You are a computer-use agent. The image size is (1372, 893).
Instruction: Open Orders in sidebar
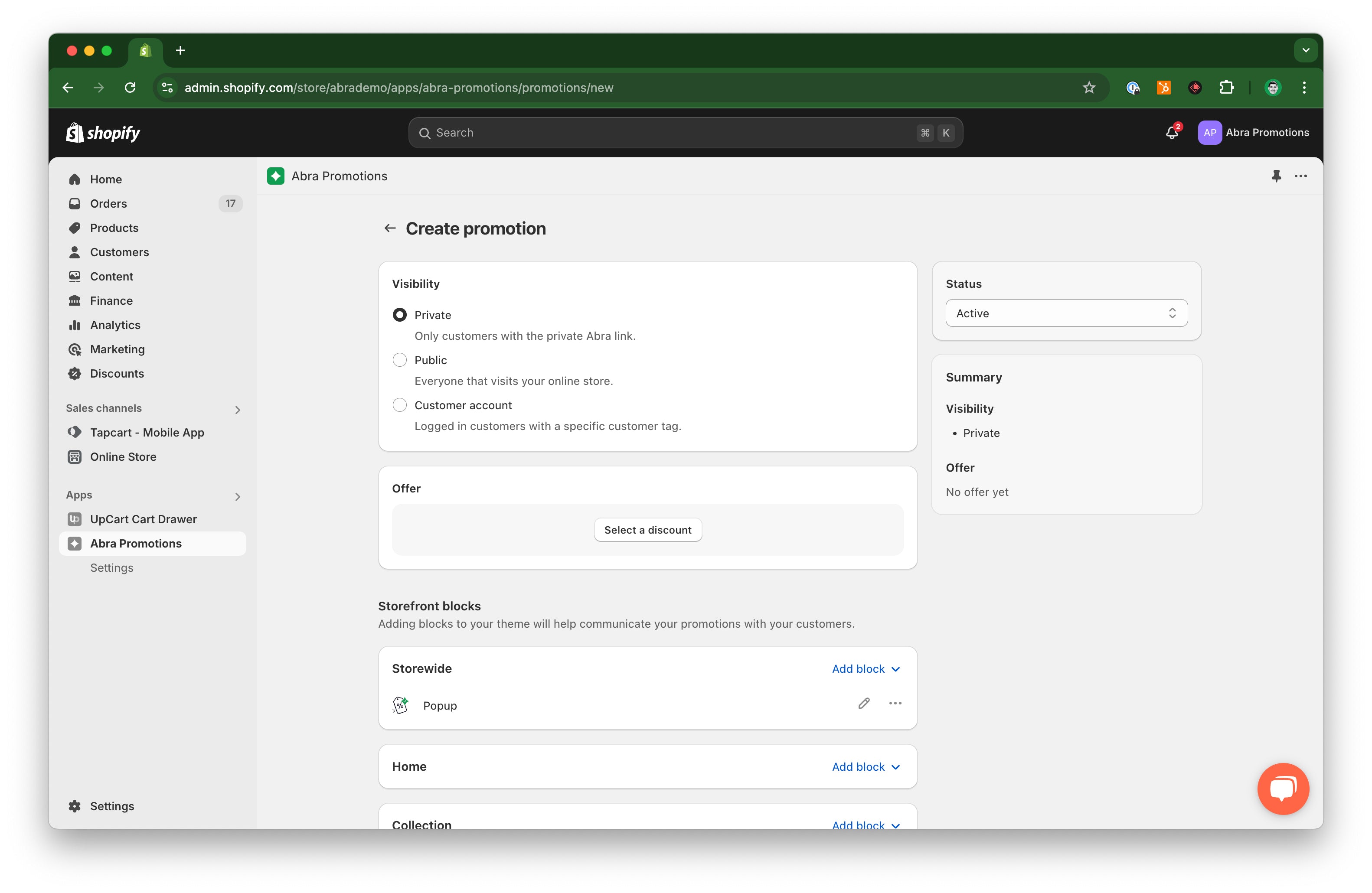point(152,203)
